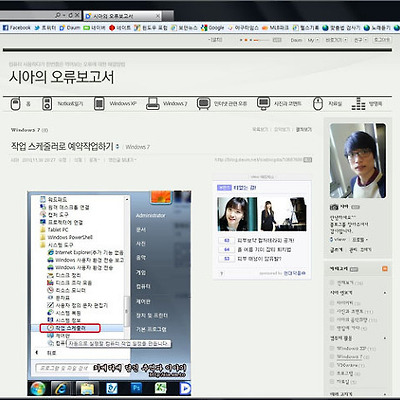This screenshot has height=400, width=400.
Task: Click the view link in profile box
Action: pos(338,239)
